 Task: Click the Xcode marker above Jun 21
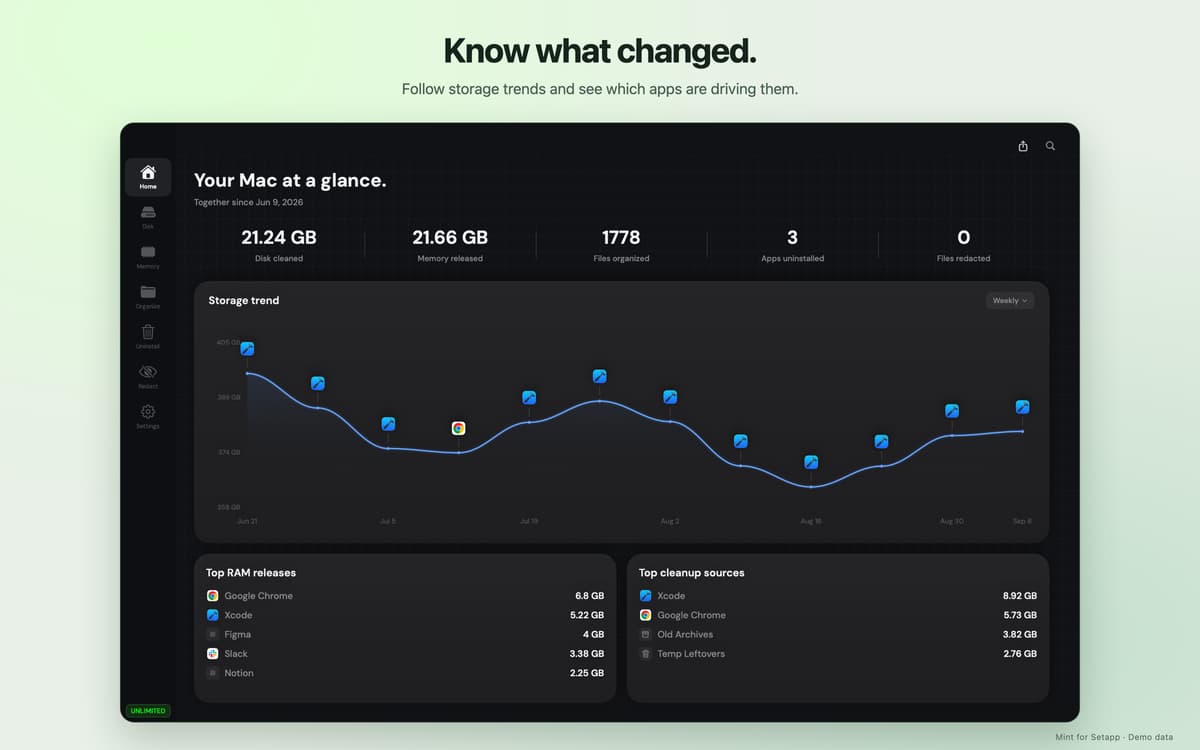click(247, 349)
